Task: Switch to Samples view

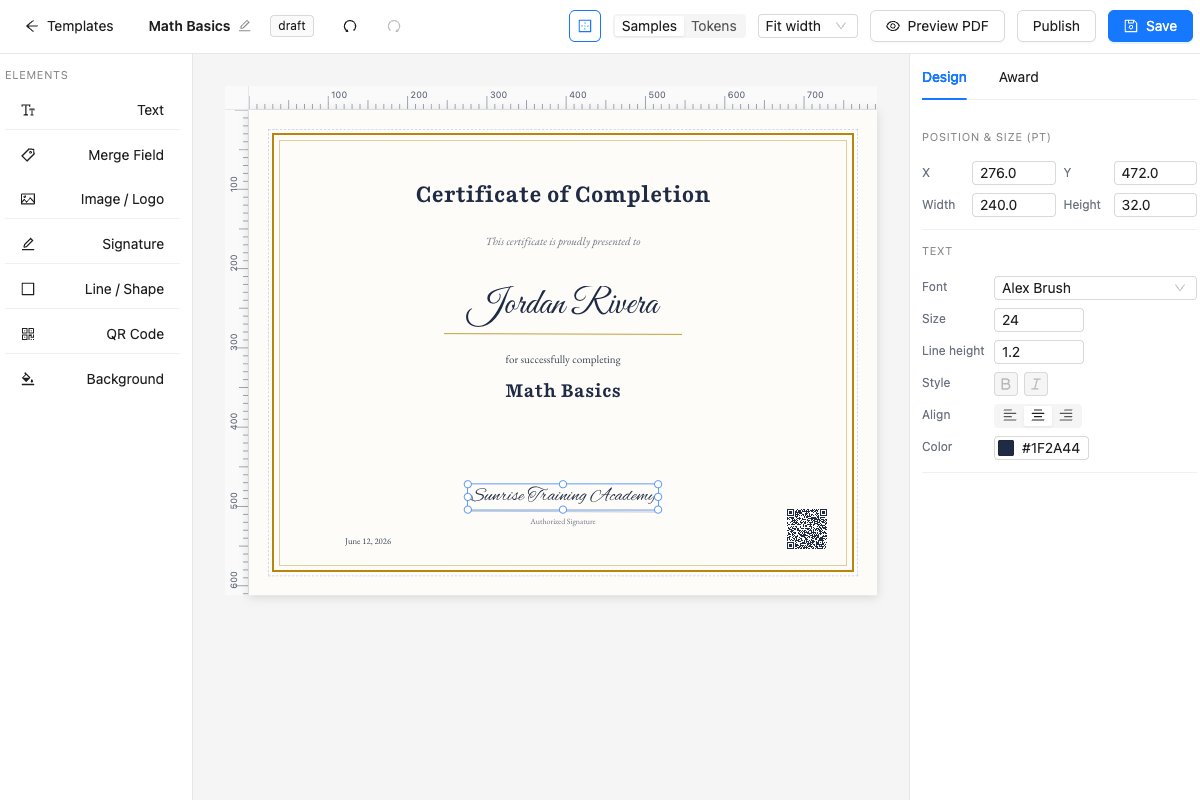Action: pyautogui.click(x=649, y=26)
